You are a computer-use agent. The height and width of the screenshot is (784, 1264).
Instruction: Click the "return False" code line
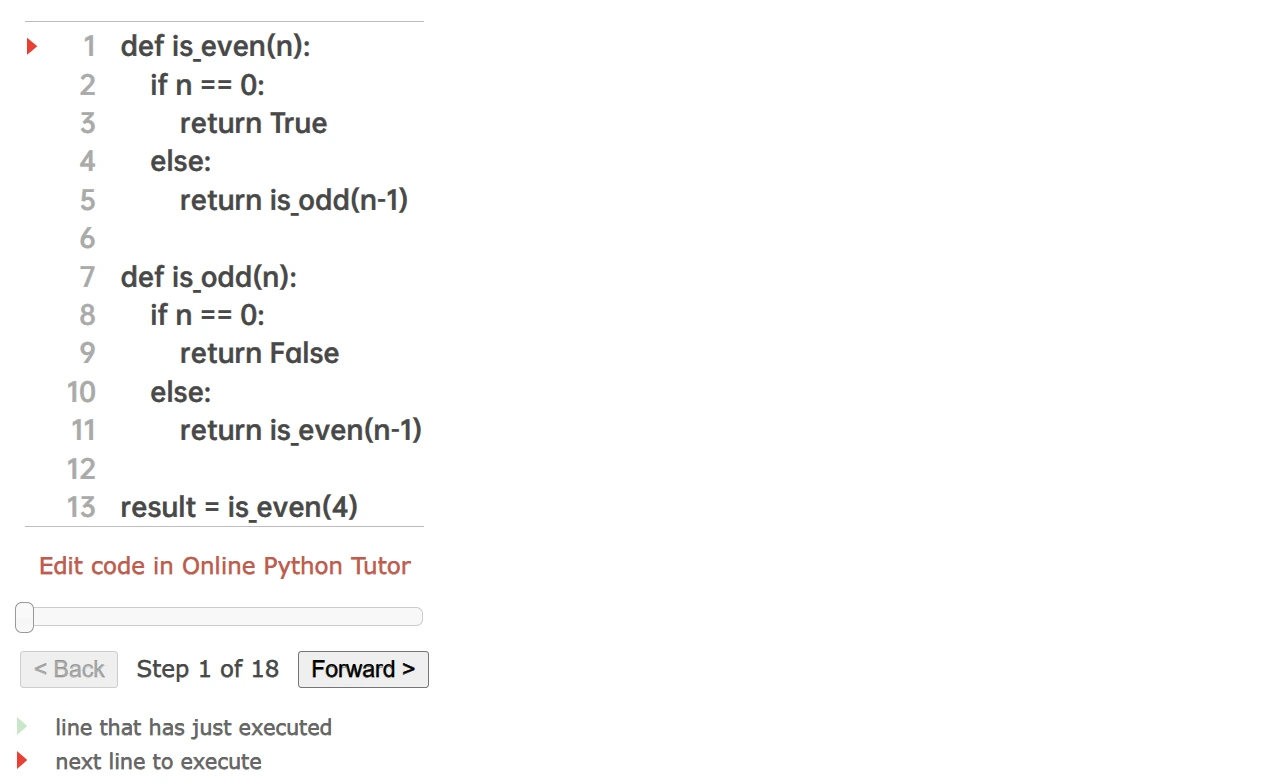pyautogui.click(x=259, y=353)
